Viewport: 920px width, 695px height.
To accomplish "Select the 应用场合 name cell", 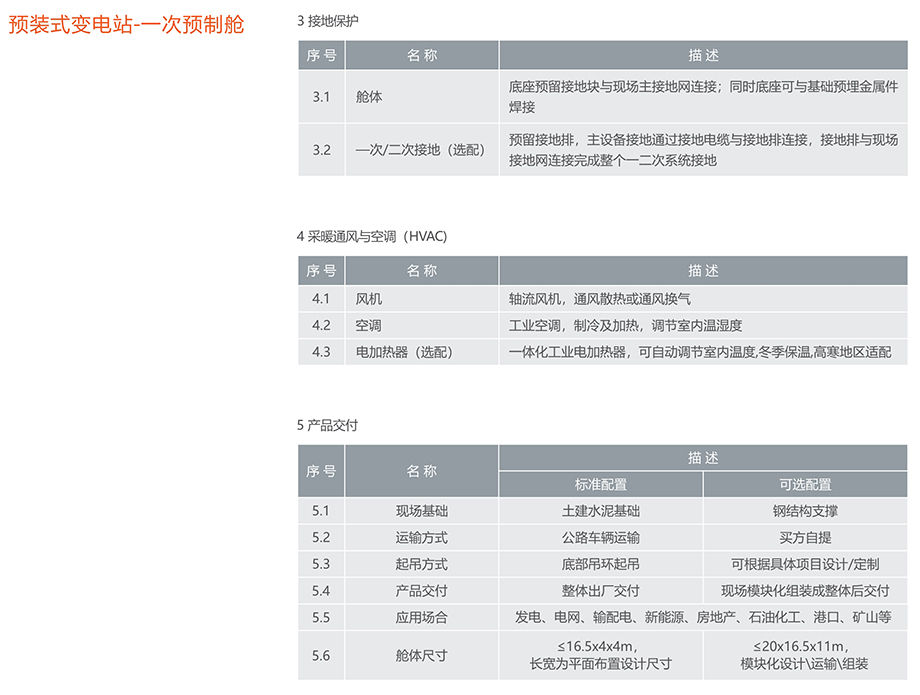I will [x=421, y=618].
